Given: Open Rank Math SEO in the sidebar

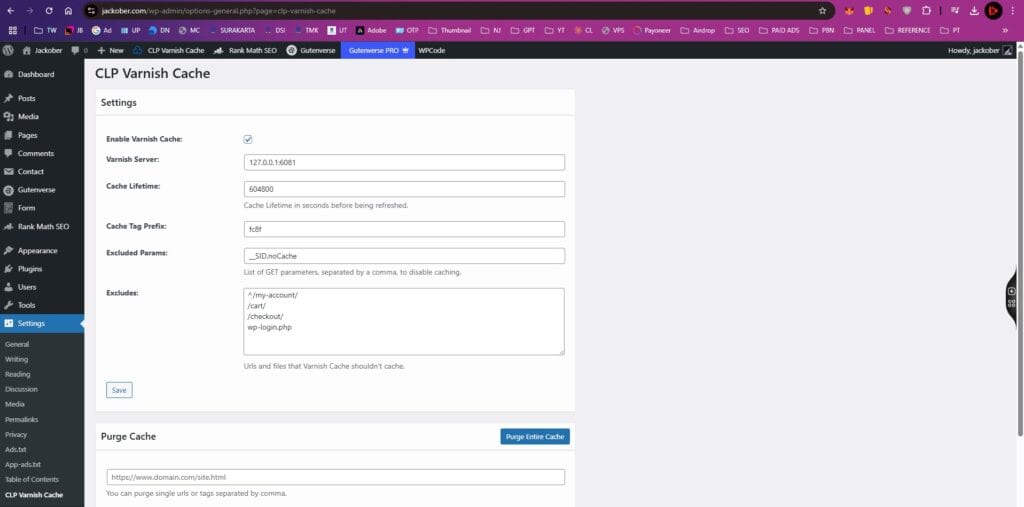Looking at the screenshot, I should coord(42,227).
